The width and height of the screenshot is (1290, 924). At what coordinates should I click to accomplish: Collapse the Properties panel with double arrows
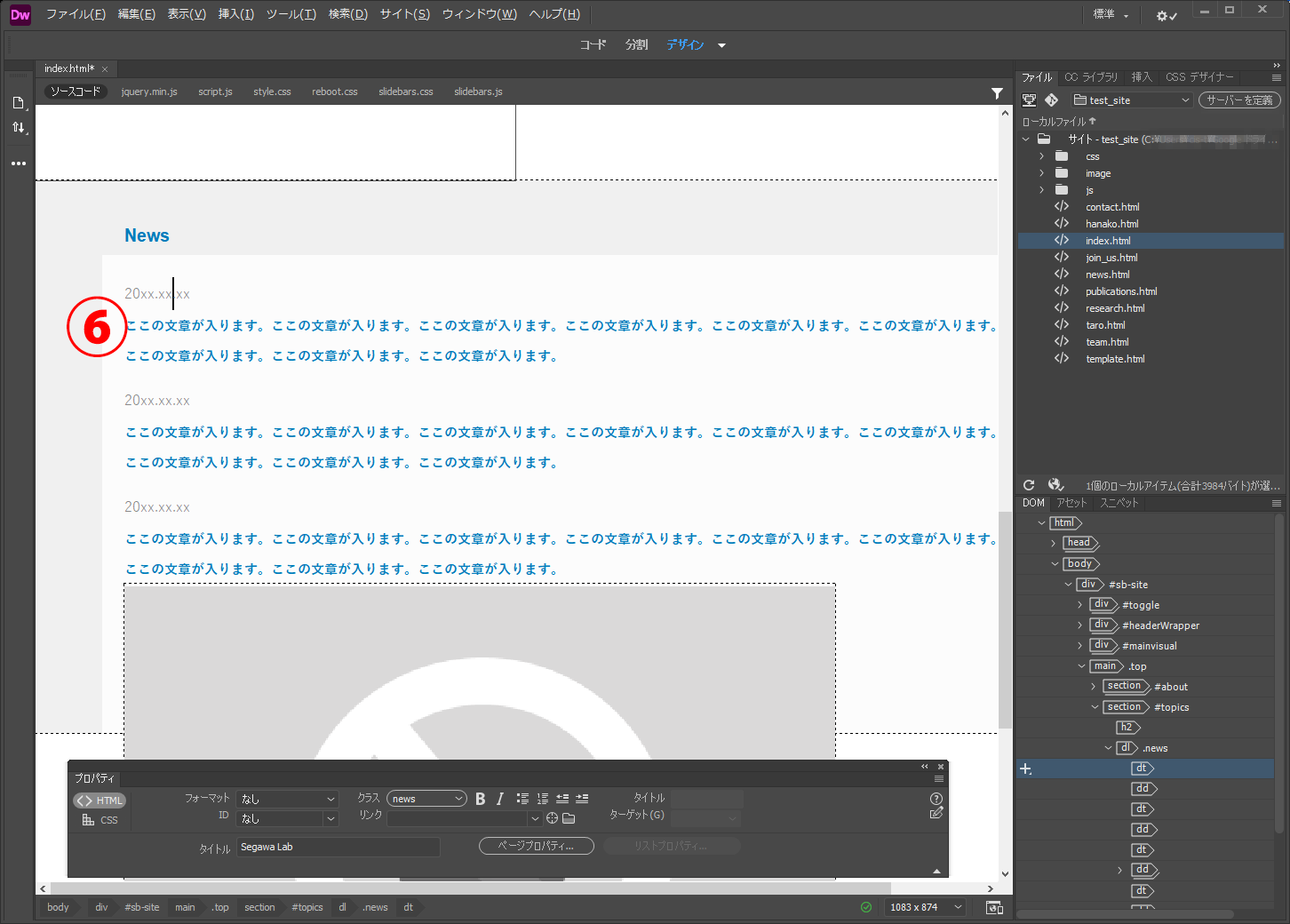pos(924,766)
